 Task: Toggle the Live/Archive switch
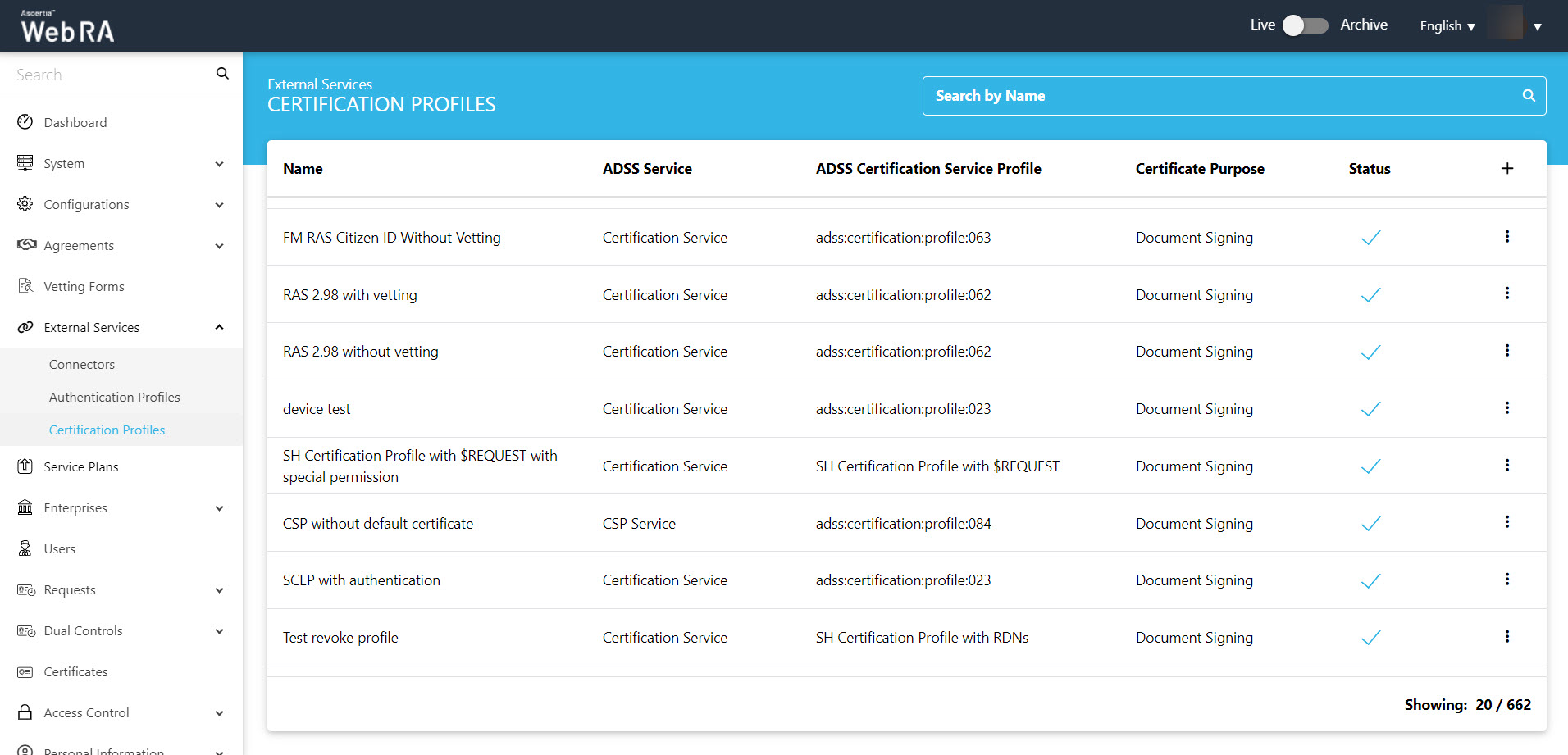(1305, 25)
